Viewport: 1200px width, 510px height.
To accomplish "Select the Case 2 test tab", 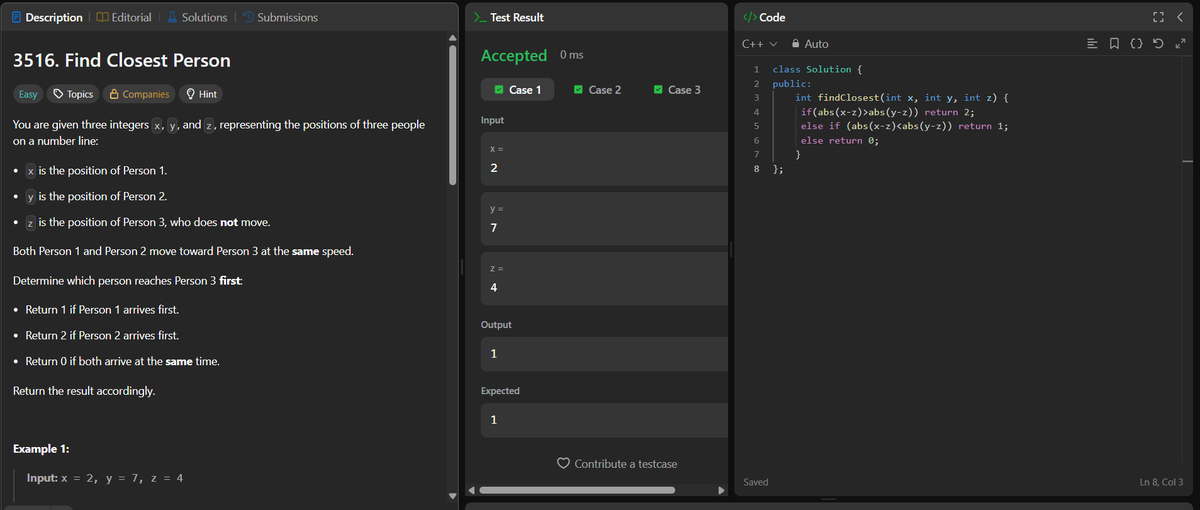I will (x=597, y=89).
